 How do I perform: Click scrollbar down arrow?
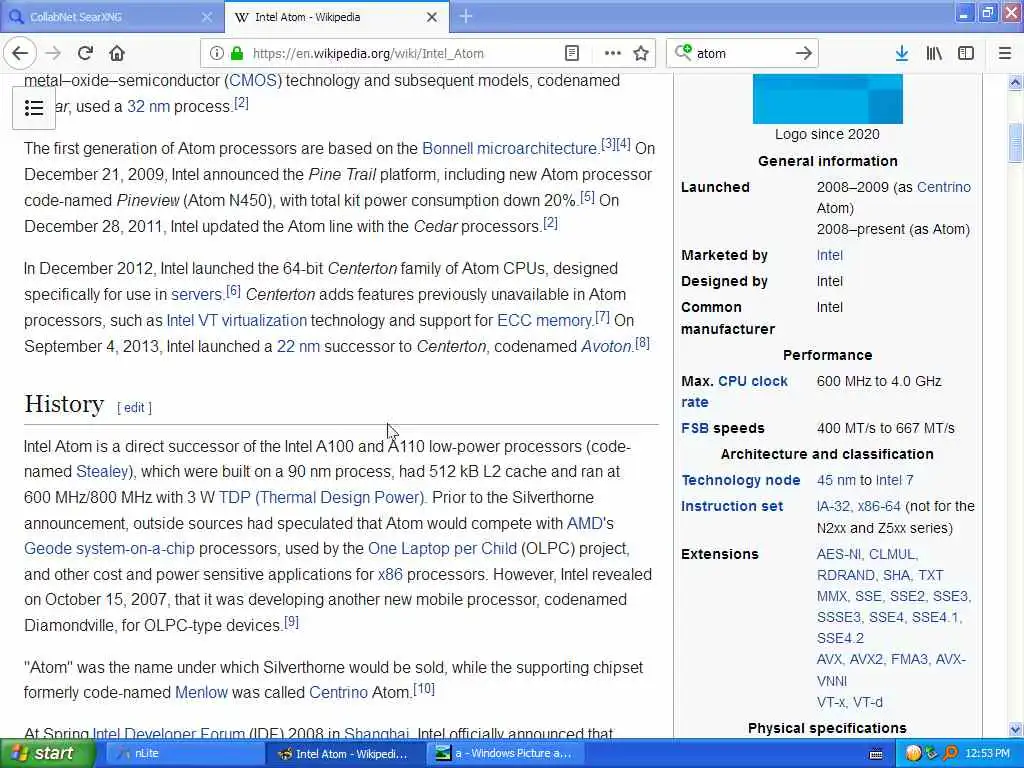[x=1015, y=729]
